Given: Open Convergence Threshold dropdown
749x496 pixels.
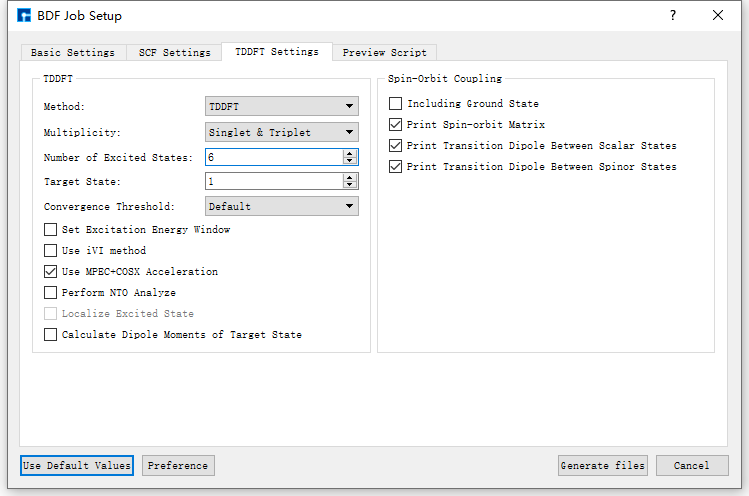Looking at the screenshot, I should [x=281, y=206].
